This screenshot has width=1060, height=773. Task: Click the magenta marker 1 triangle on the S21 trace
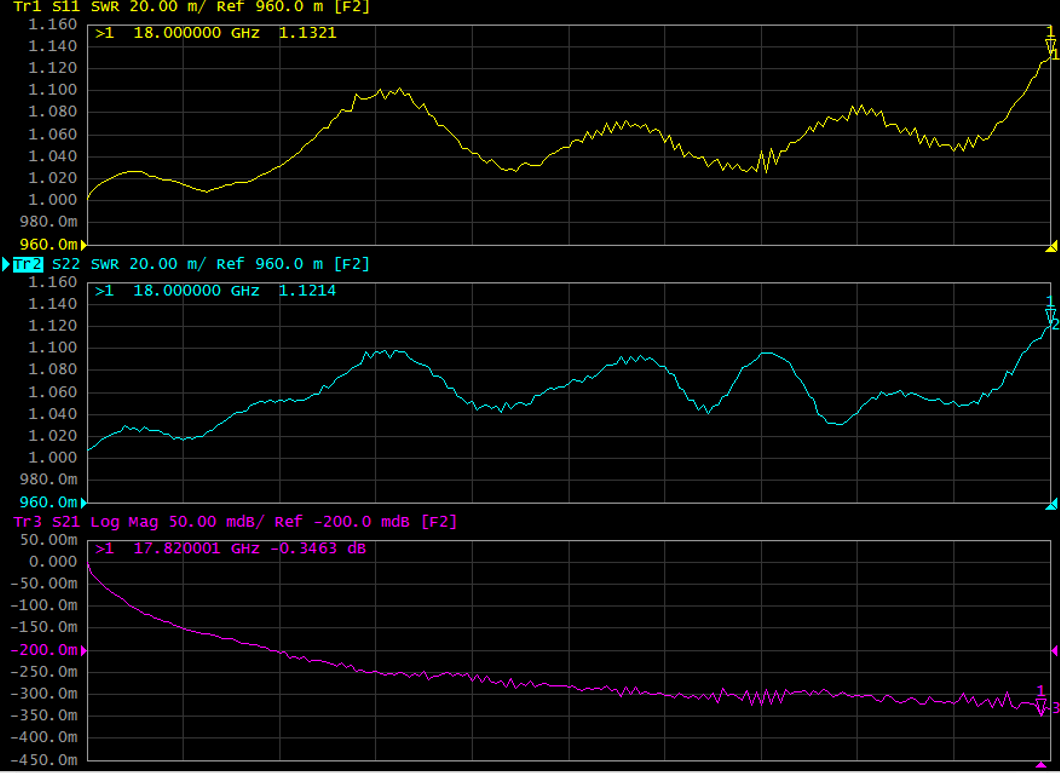[1040, 706]
